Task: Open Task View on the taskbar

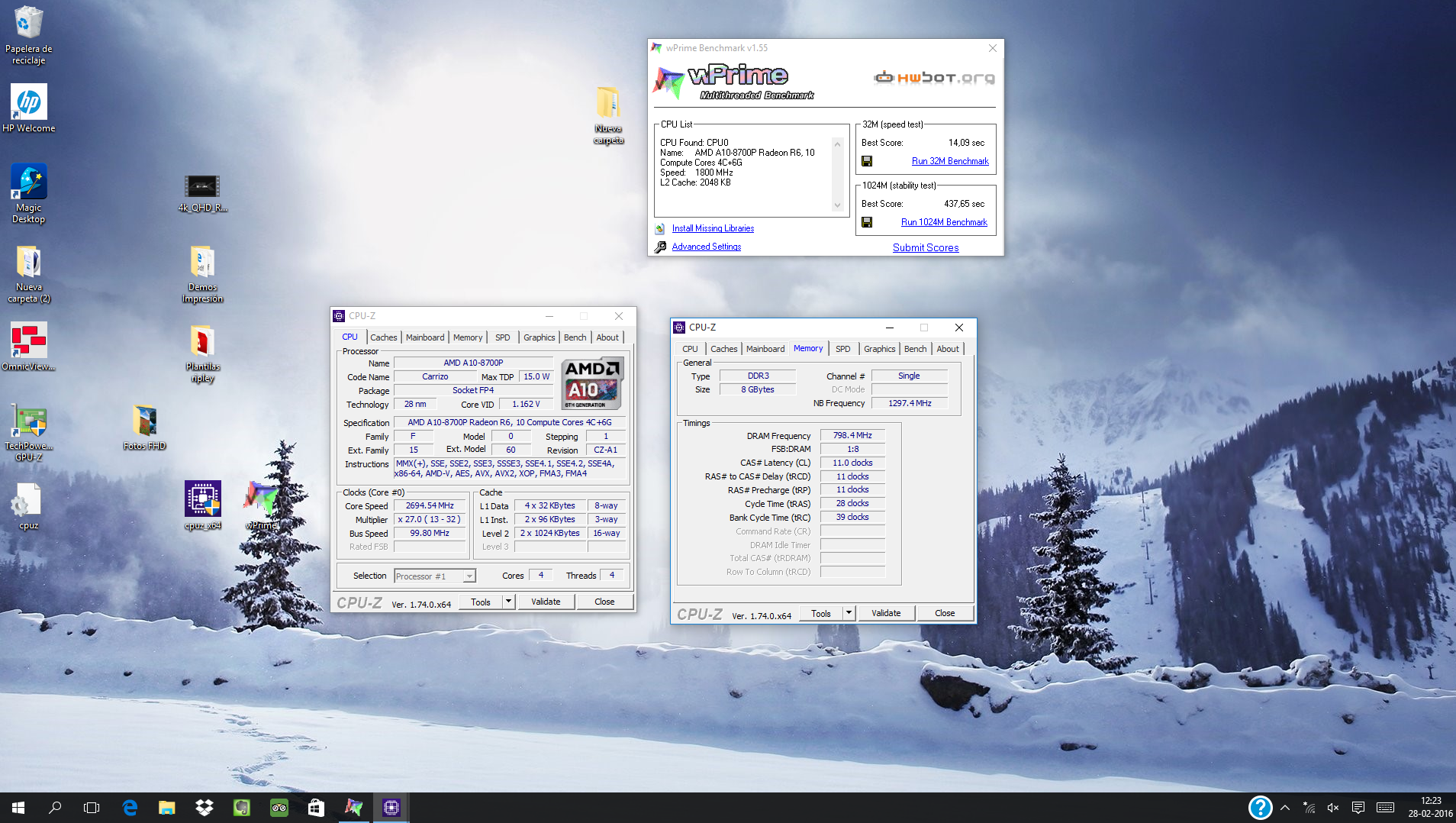Action: tap(92, 808)
